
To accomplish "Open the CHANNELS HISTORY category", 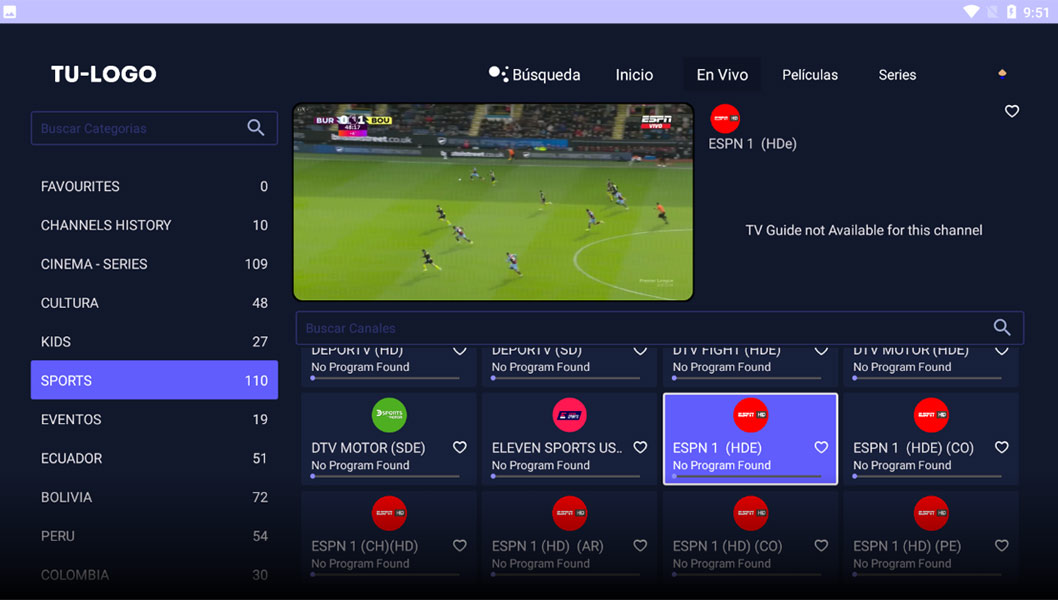I will point(154,225).
